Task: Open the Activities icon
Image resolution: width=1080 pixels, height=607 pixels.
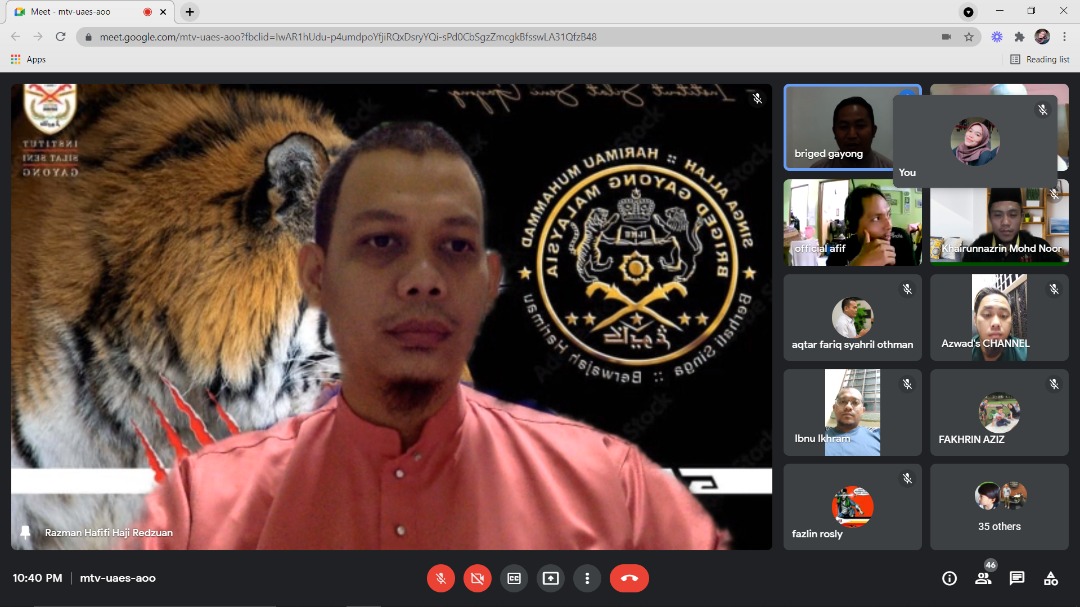Action: (x=1050, y=579)
